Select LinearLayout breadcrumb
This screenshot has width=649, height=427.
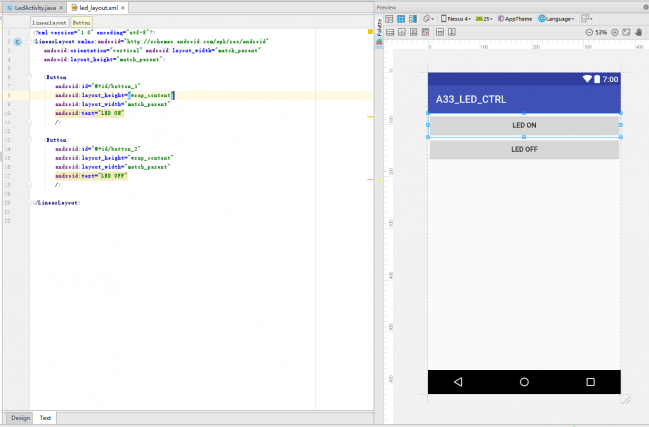[49, 22]
